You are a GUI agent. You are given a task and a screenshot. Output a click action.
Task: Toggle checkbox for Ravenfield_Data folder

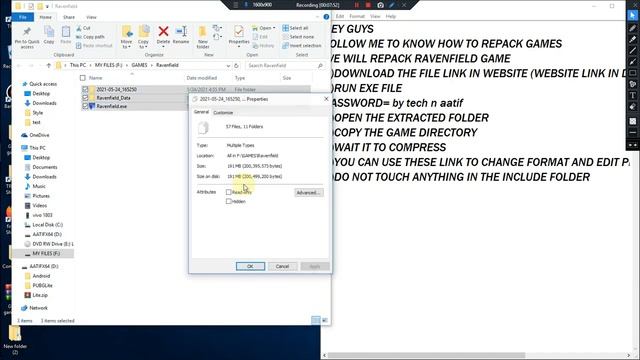point(85,98)
